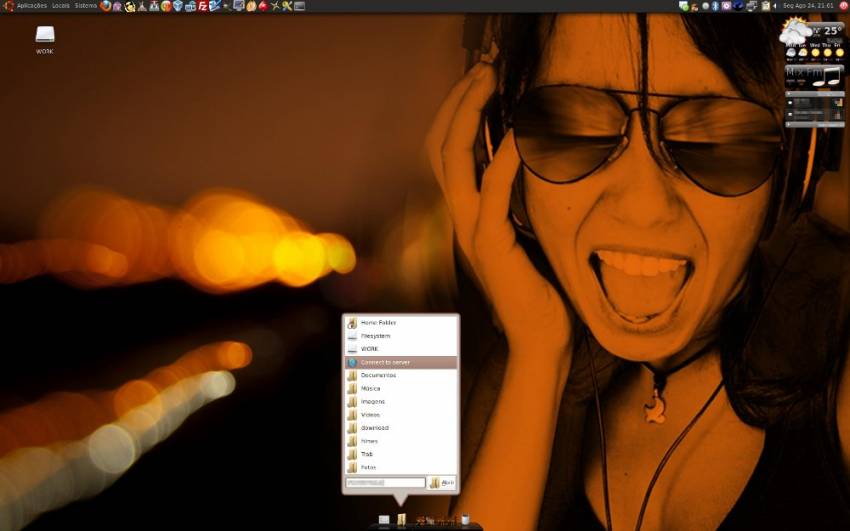Open Vídeos folder entry
The width and height of the screenshot is (850, 531).
tap(401, 415)
